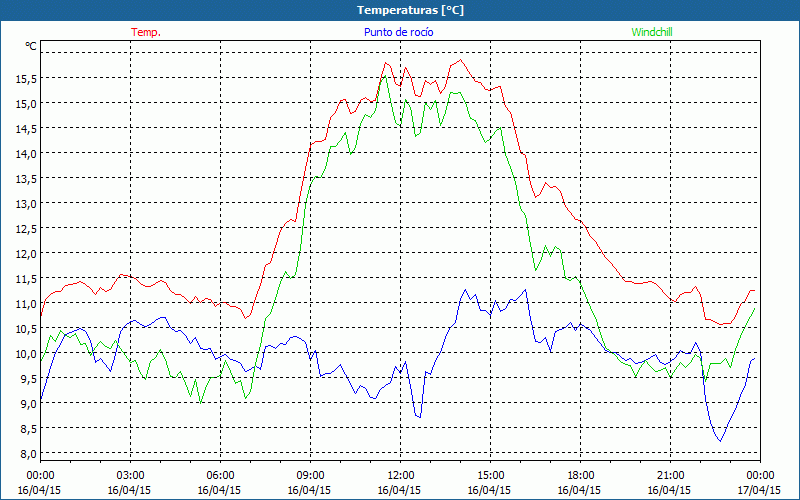Click the Windchill green legend label
Screen dimensions: 800x500
(652, 32)
